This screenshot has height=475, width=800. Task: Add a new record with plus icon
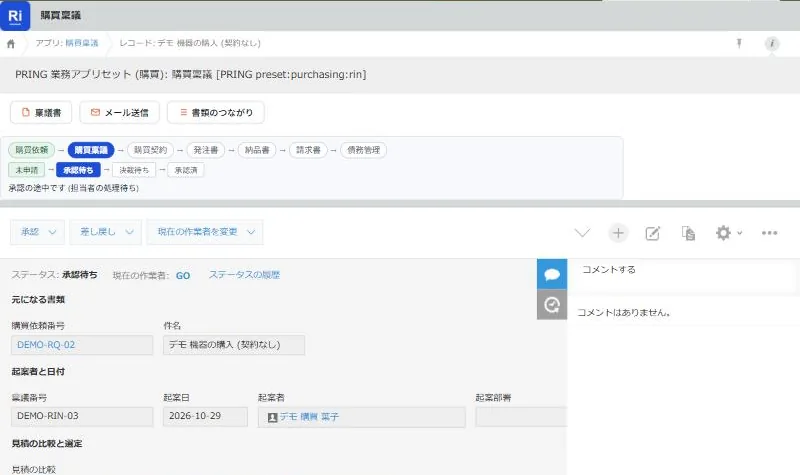click(618, 233)
